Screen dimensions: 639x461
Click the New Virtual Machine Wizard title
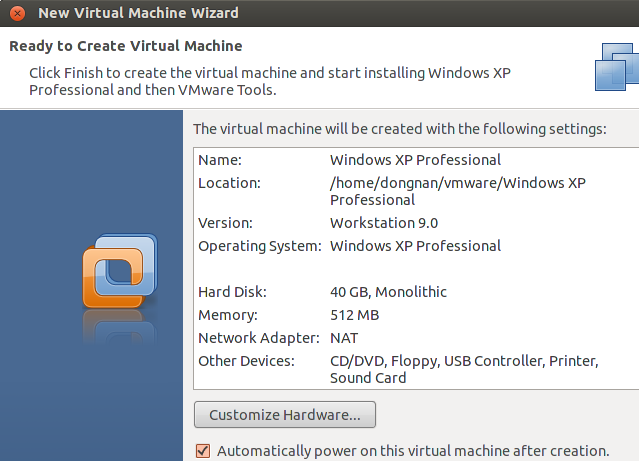pos(138,13)
